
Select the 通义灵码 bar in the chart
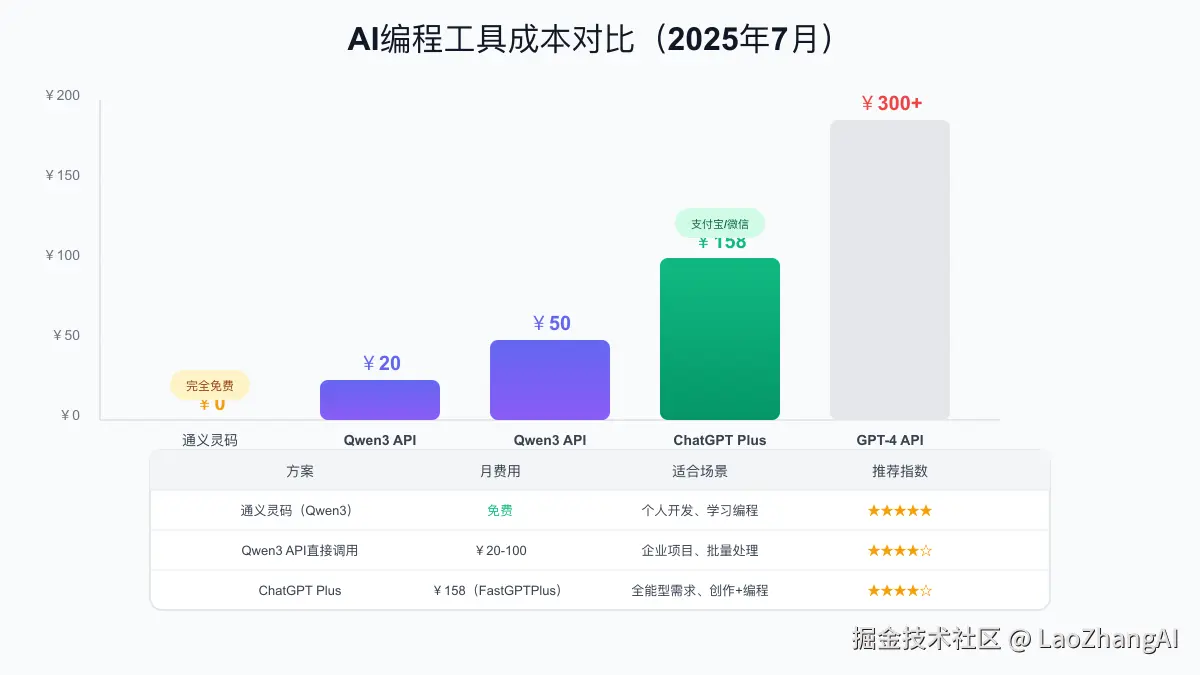point(210,412)
